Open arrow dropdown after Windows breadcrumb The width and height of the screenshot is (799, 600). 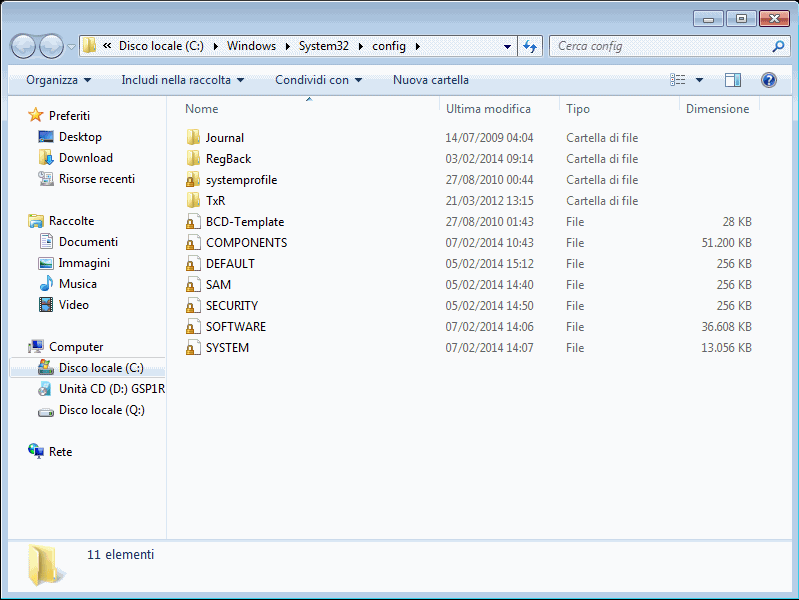point(287,46)
